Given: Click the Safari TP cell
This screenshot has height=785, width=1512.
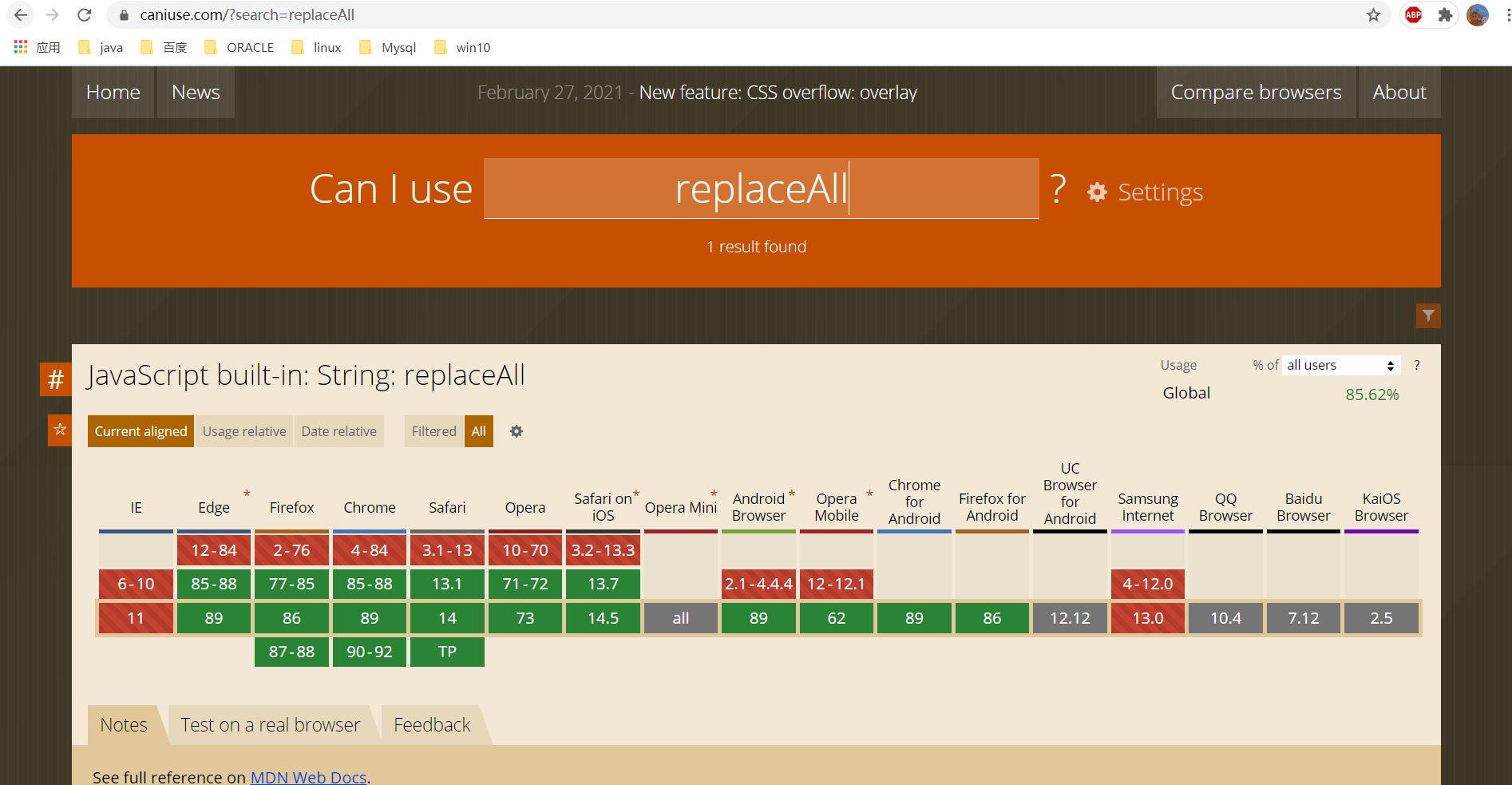Looking at the screenshot, I should (x=447, y=652).
